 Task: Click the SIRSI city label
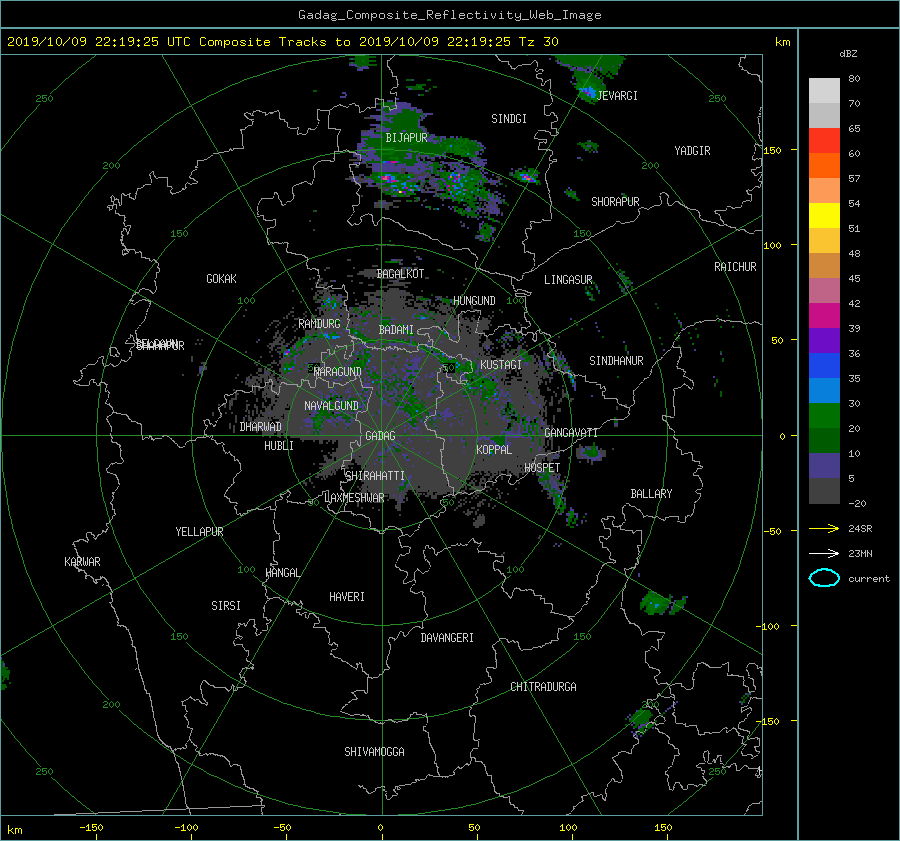coord(226,606)
